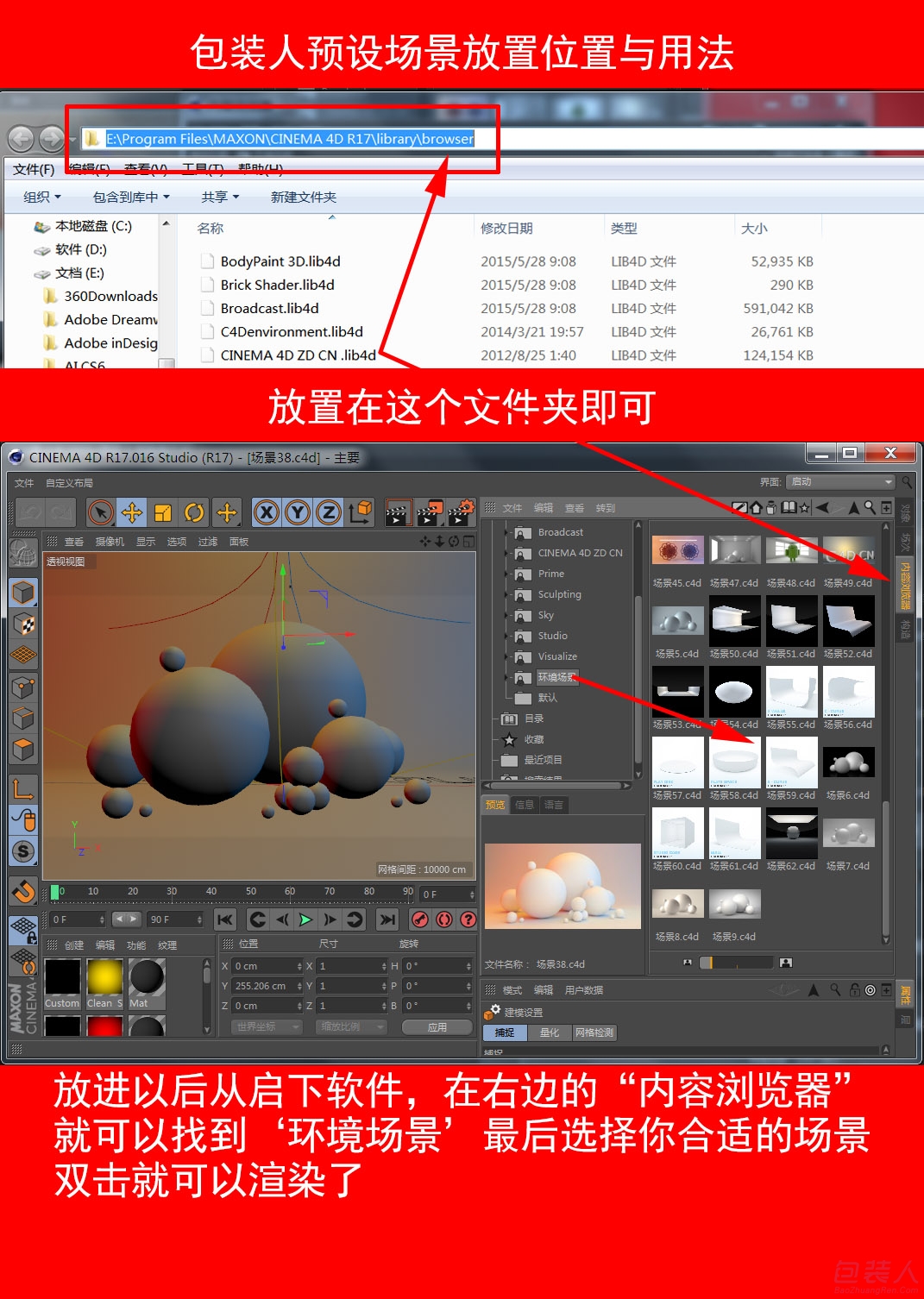Image resolution: width=924 pixels, height=1299 pixels.
Task: Switch to points mode icon
Action: [23, 687]
